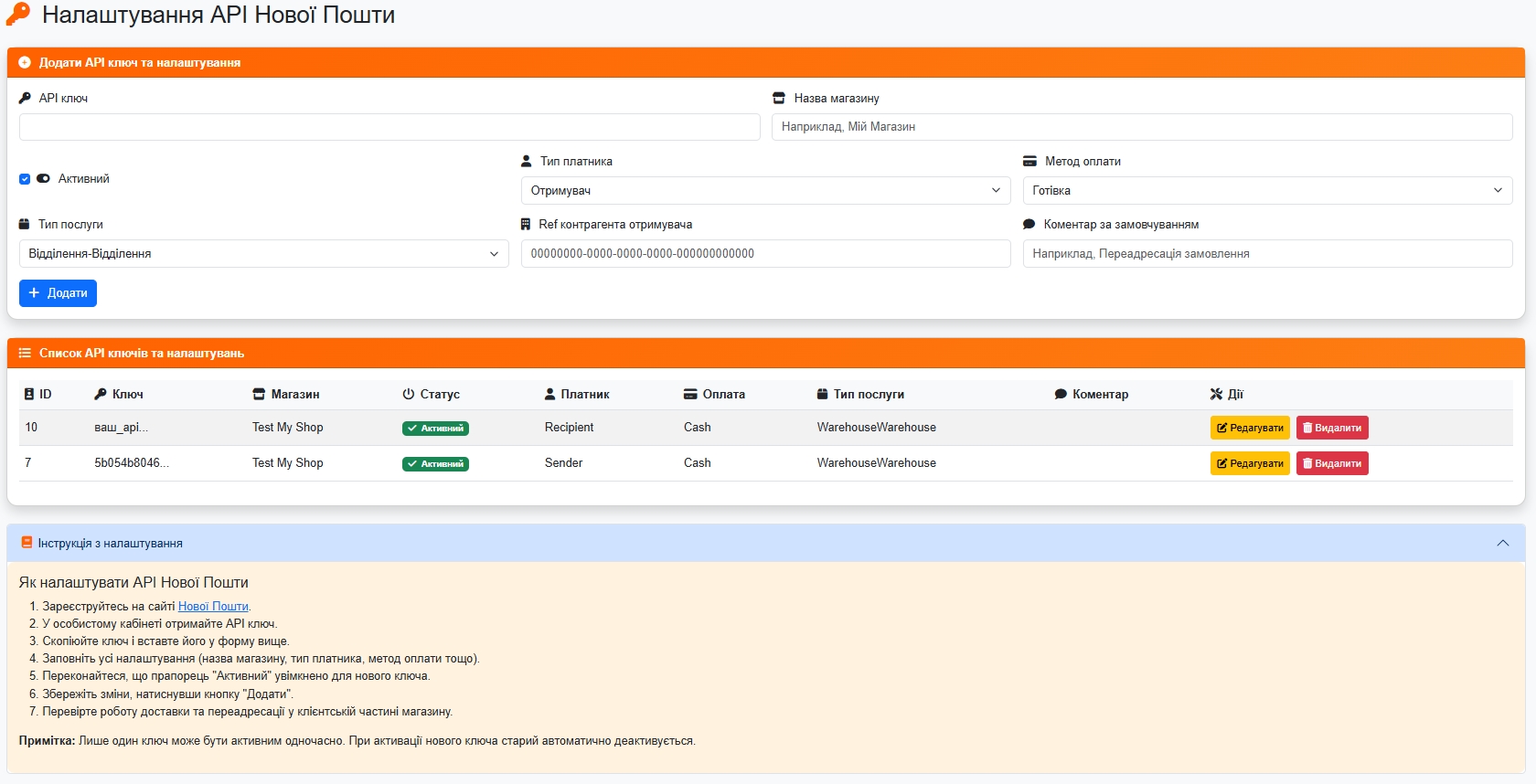
Task: Click the person icon beside Тип платника
Action: (526, 161)
